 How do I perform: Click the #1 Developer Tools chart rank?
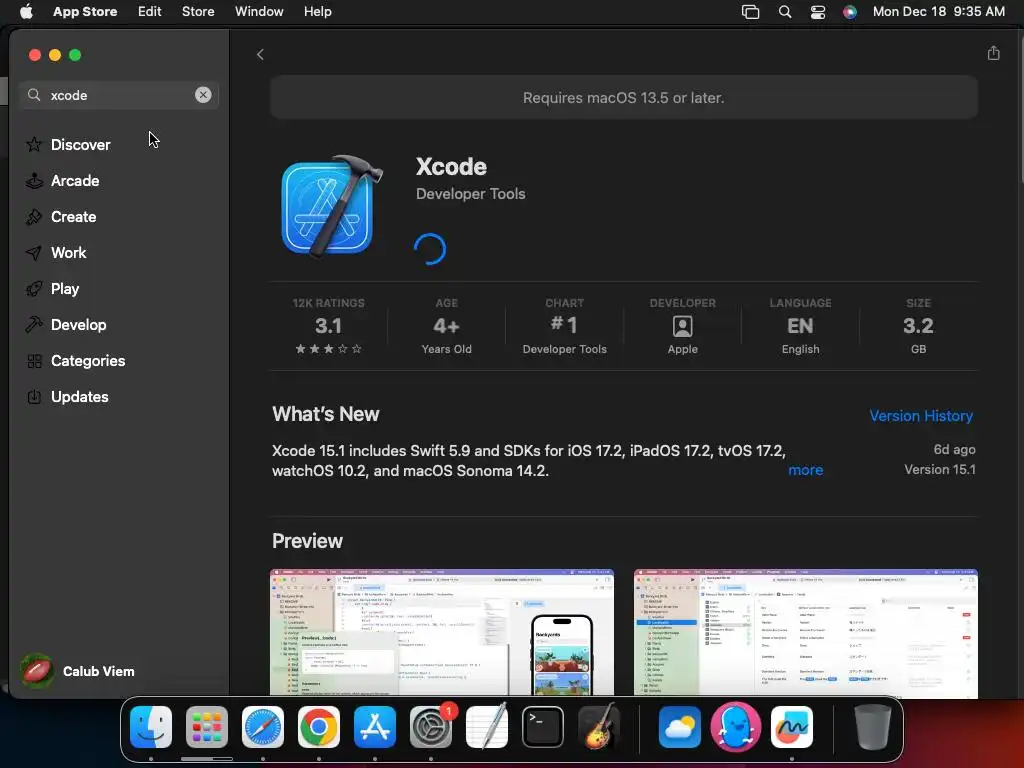564,326
